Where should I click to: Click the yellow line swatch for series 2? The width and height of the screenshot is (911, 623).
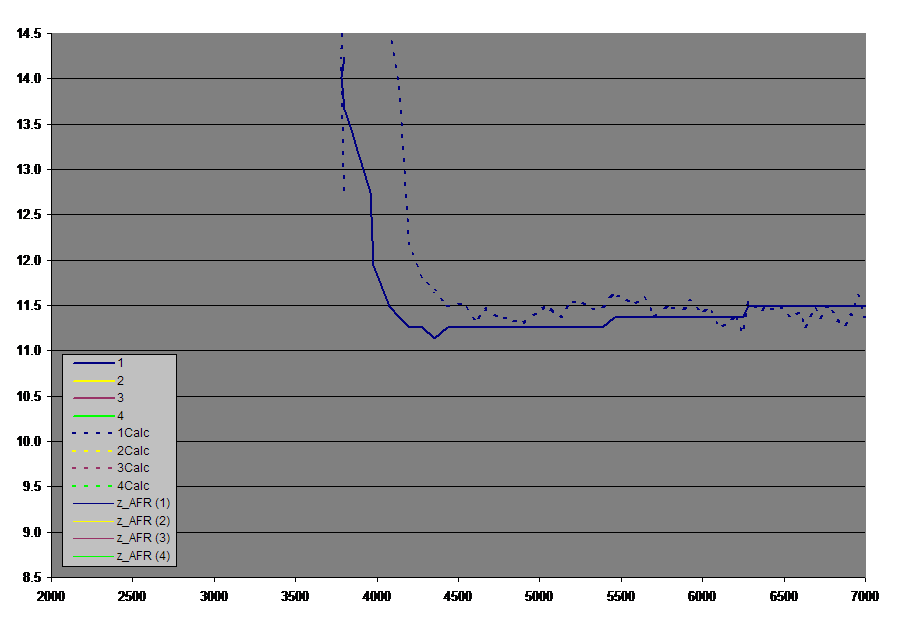click(89, 380)
